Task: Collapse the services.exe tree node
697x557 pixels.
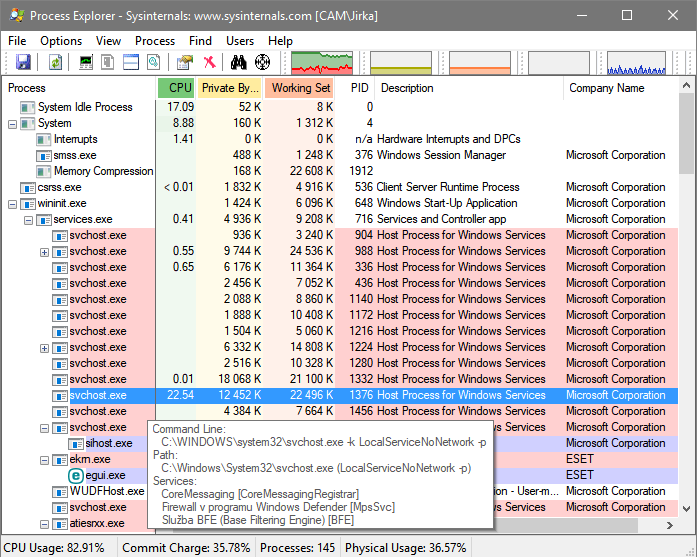Action: (28, 220)
